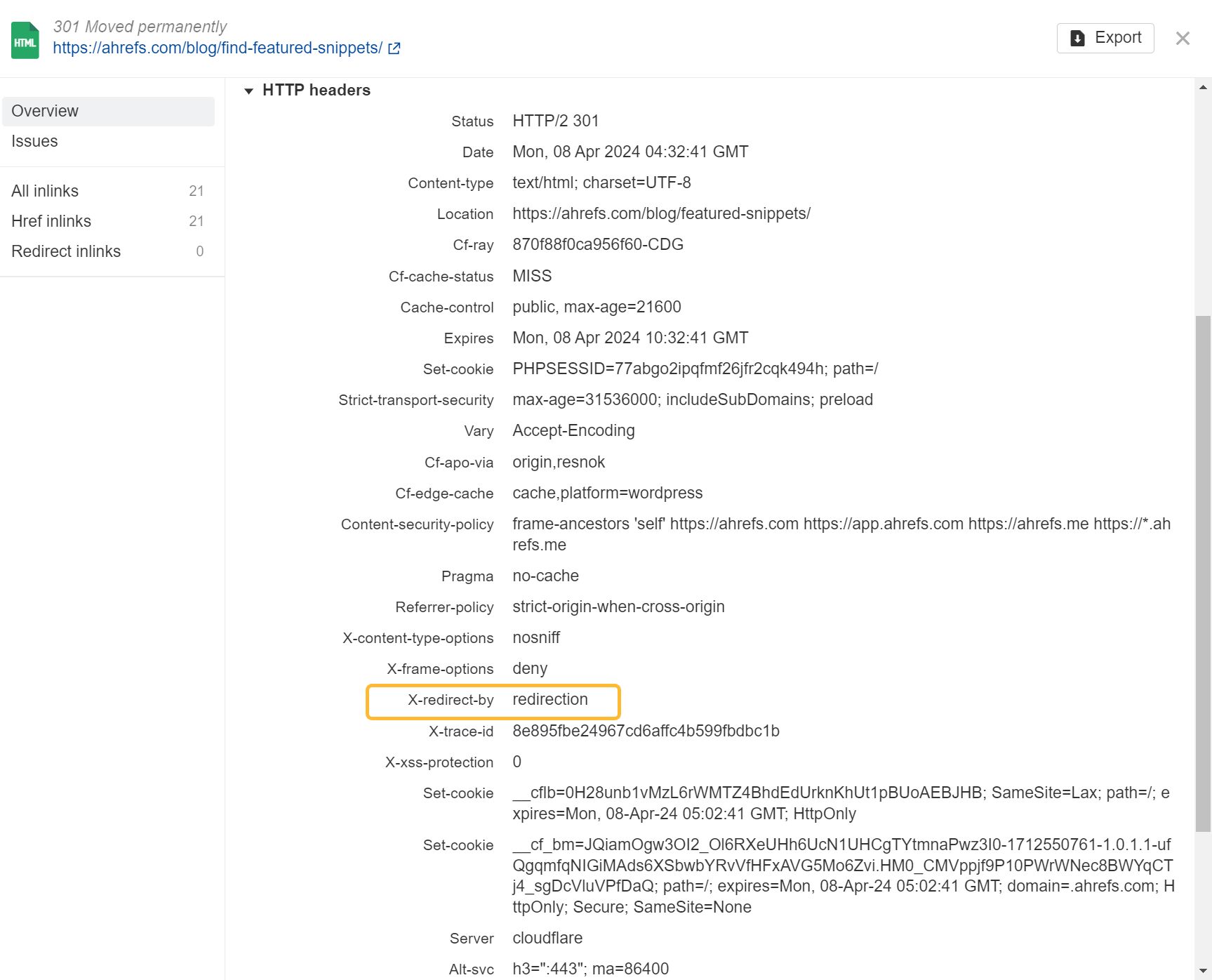
Task: Select the Overview section
Action: tap(45, 110)
